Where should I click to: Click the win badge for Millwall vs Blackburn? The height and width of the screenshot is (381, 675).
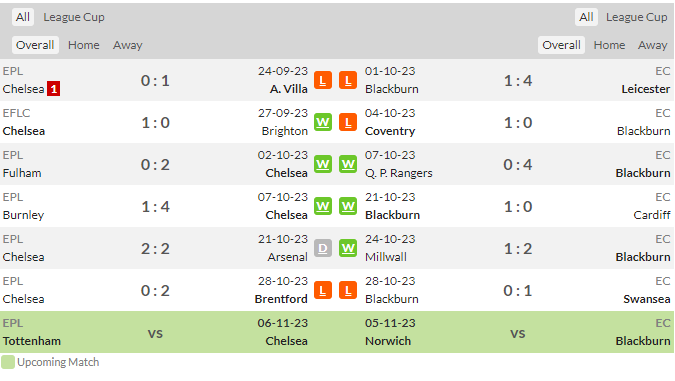348,248
